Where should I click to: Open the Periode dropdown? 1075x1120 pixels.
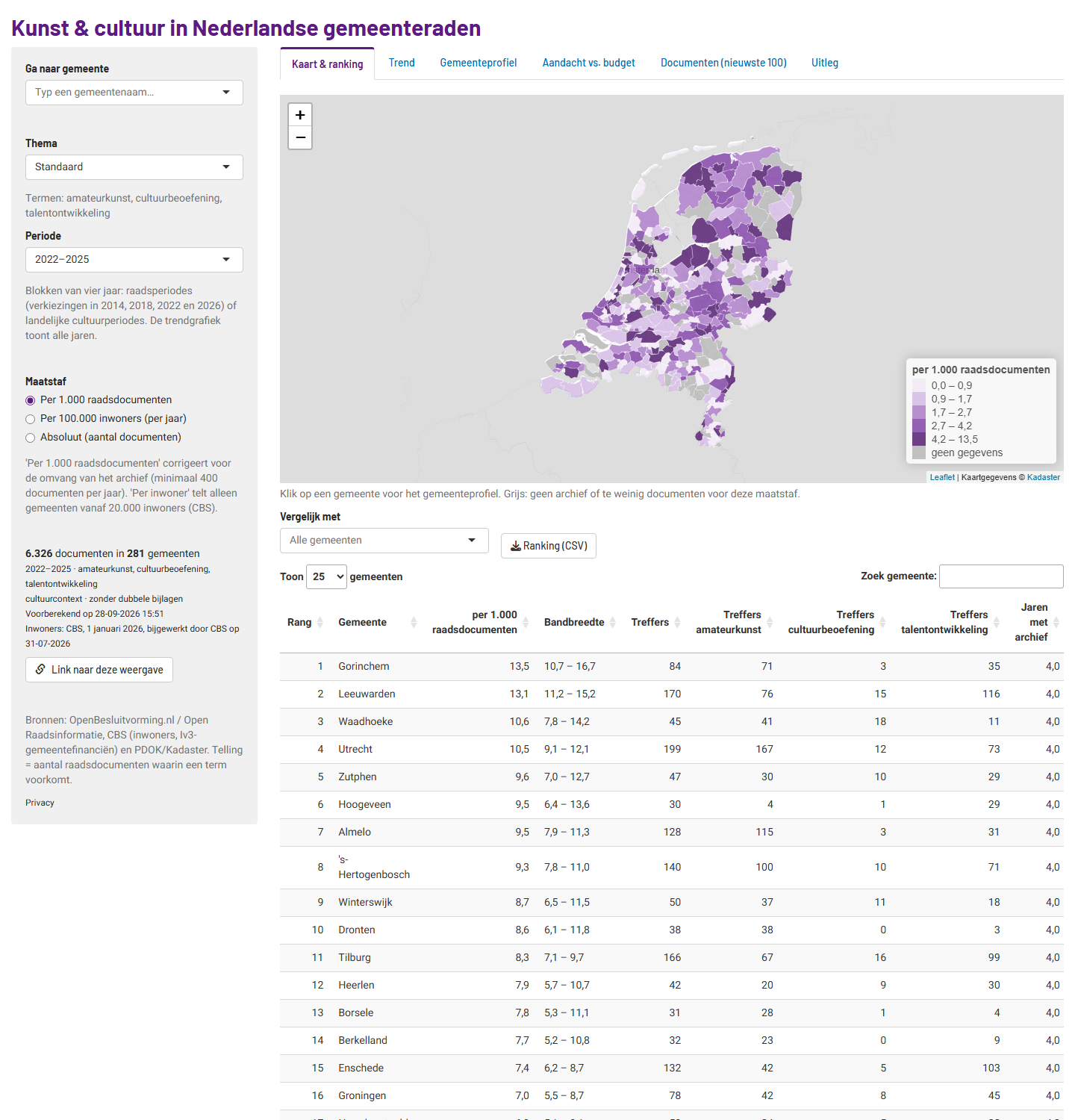coord(134,260)
